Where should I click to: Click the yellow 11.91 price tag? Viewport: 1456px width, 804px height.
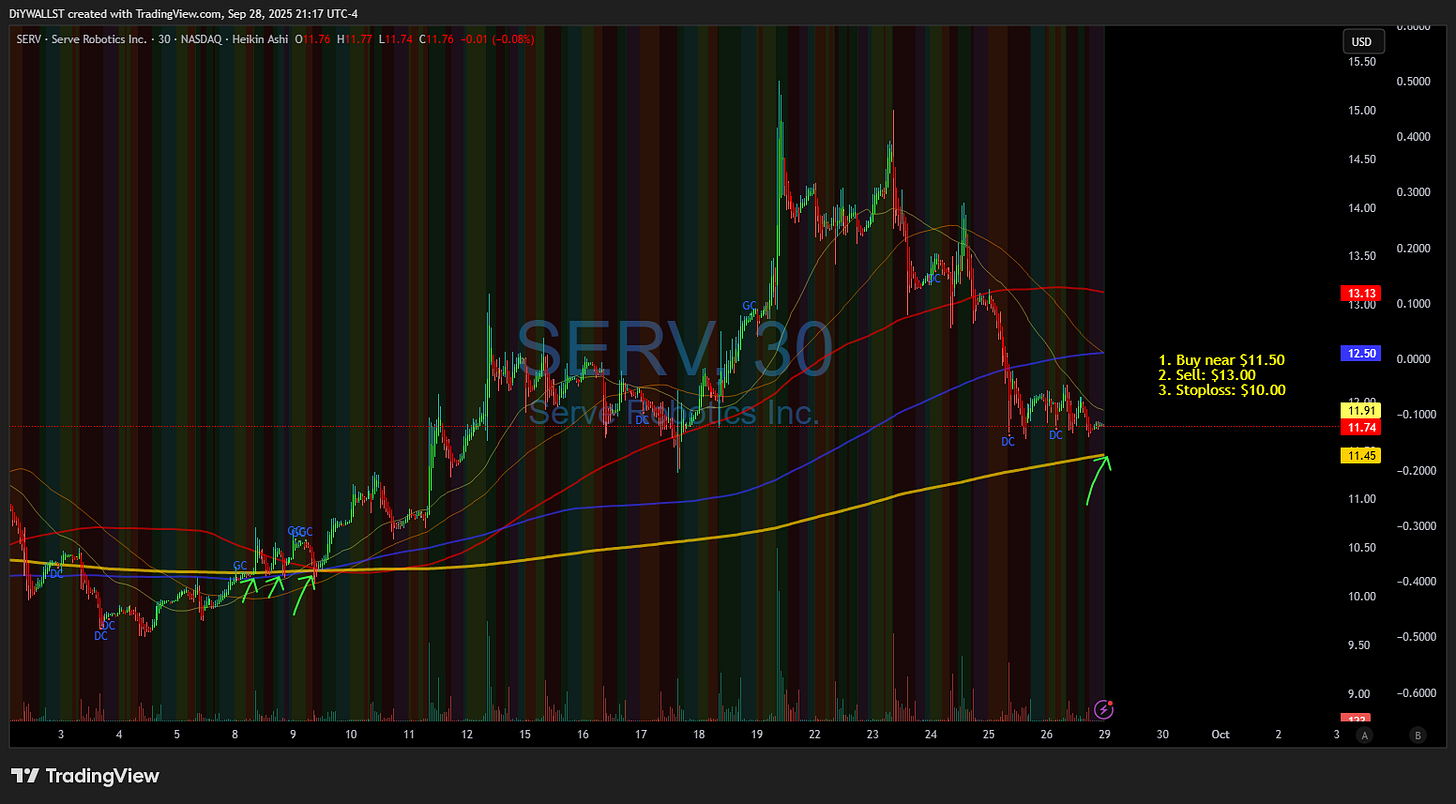pos(1359,410)
